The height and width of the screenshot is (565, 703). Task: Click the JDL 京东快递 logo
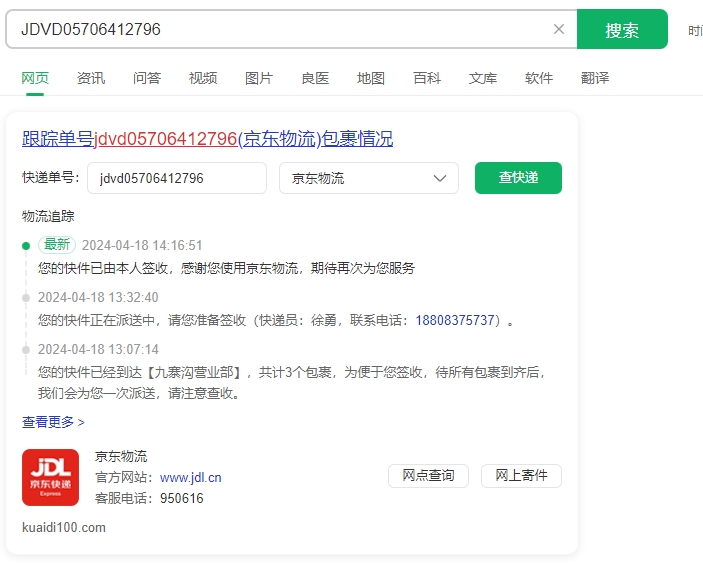[x=50, y=478]
